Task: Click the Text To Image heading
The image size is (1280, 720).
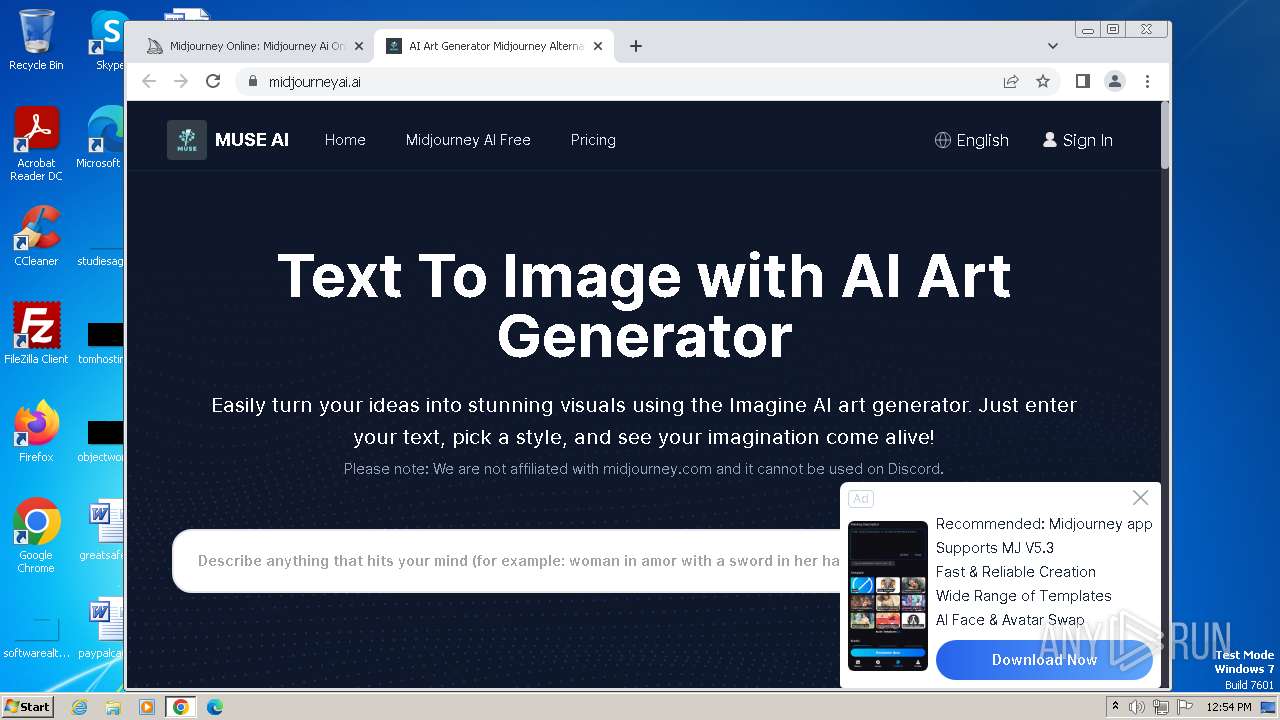Action: (x=644, y=305)
